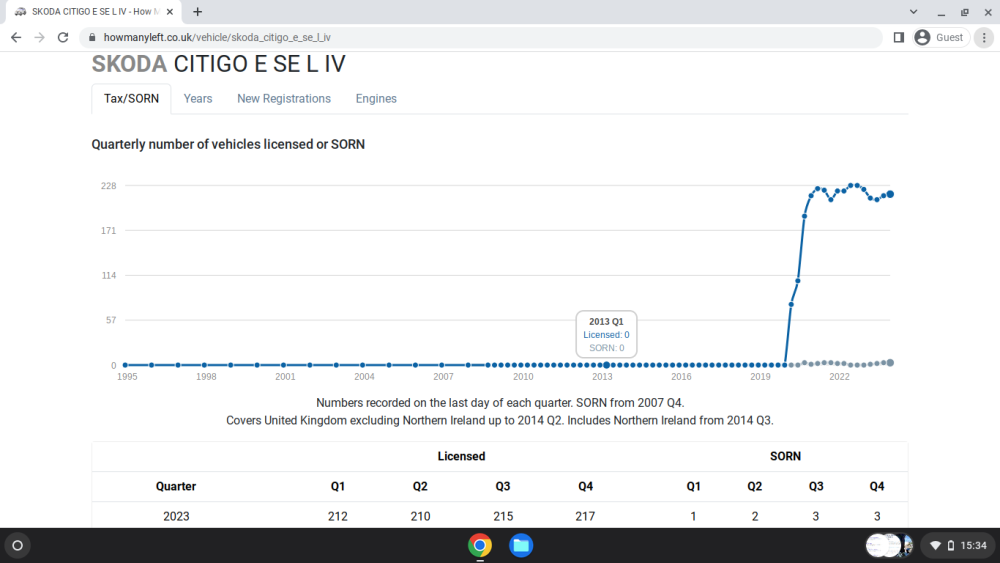This screenshot has width=1000, height=563.
Task: Select the 2023 row label
Action: click(176, 516)
